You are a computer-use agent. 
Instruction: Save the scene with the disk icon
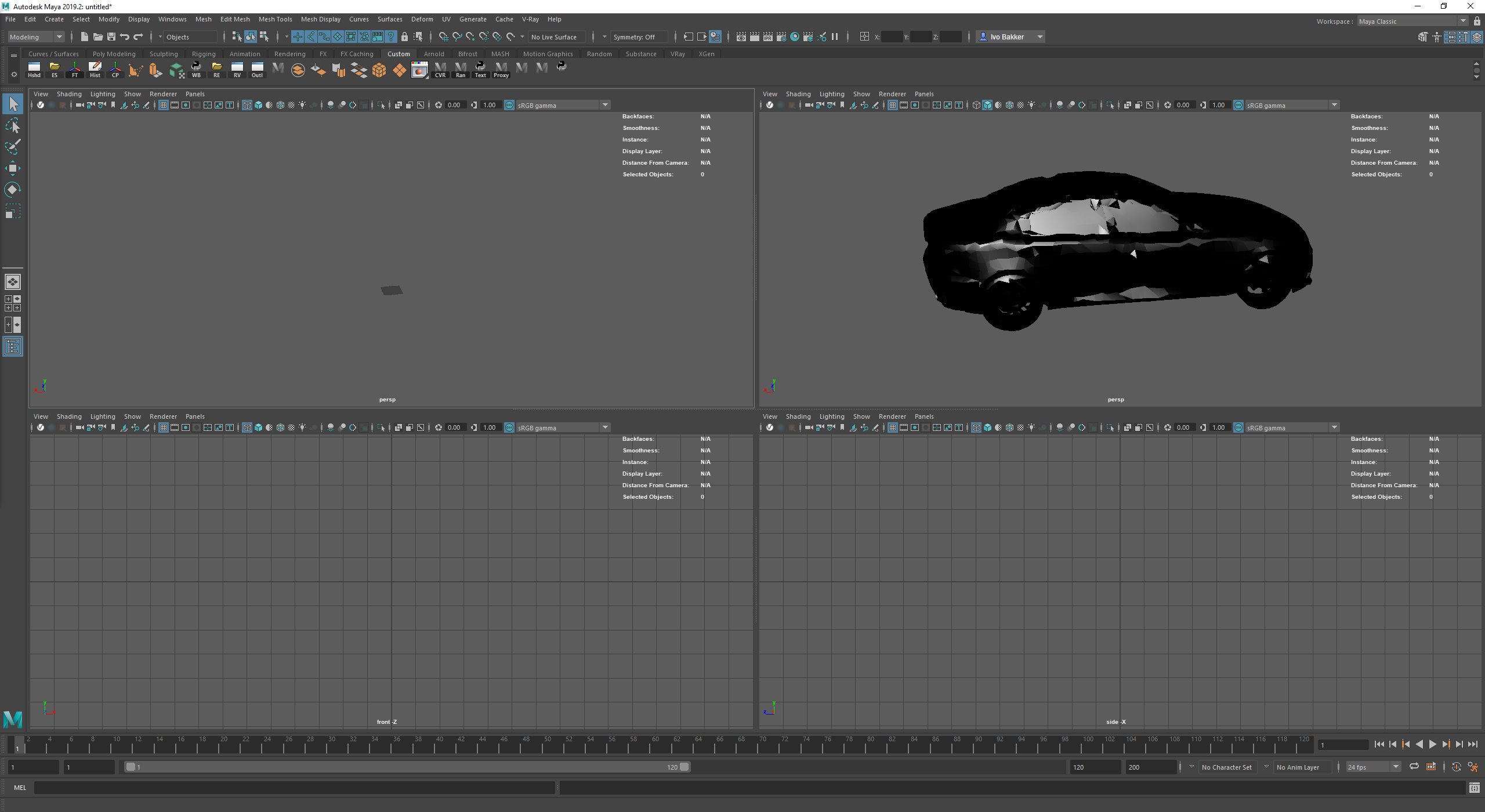[111, 37]
